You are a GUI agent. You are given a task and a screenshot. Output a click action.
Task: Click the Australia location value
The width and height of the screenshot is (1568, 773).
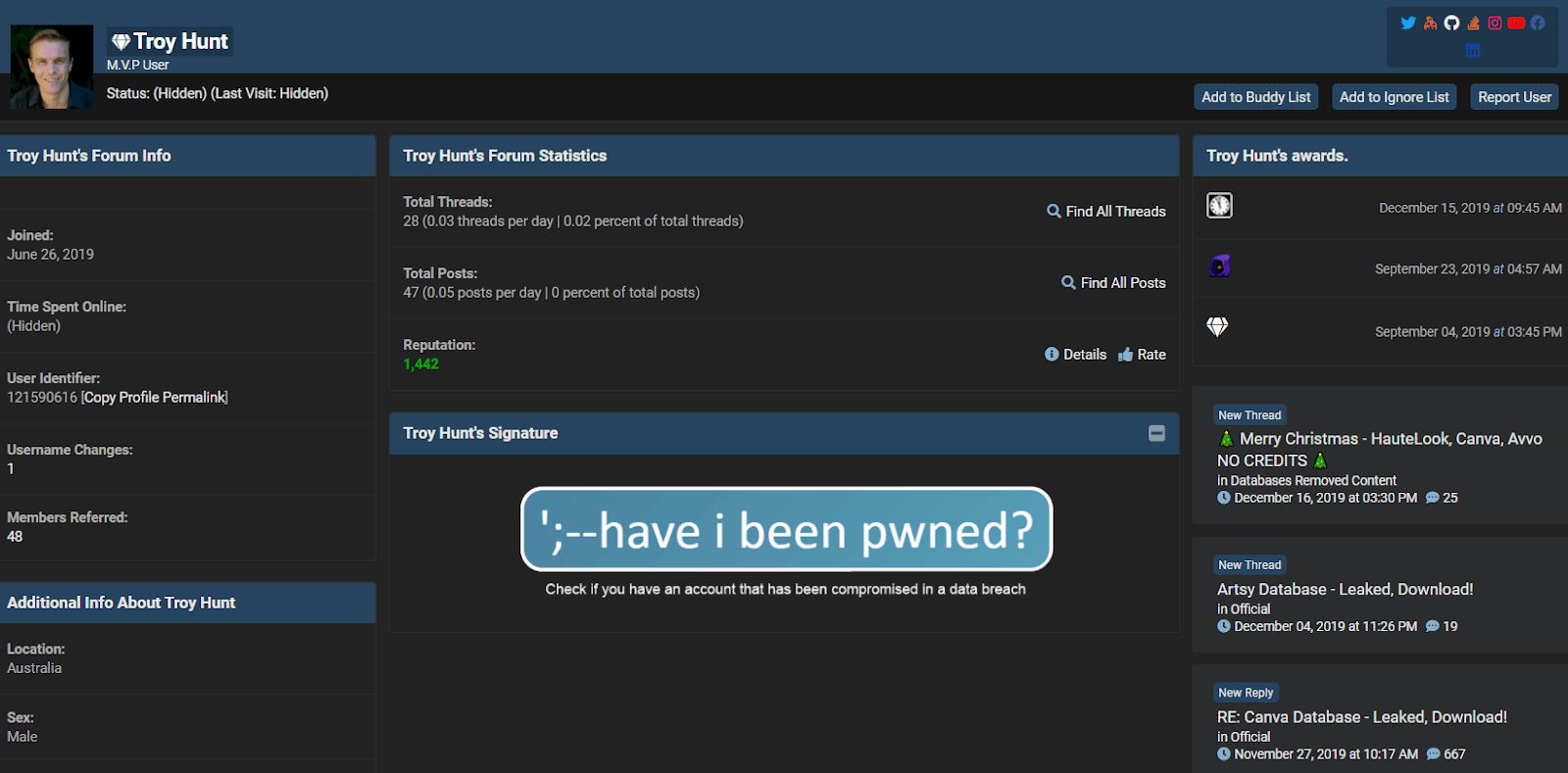click(34, 667)
